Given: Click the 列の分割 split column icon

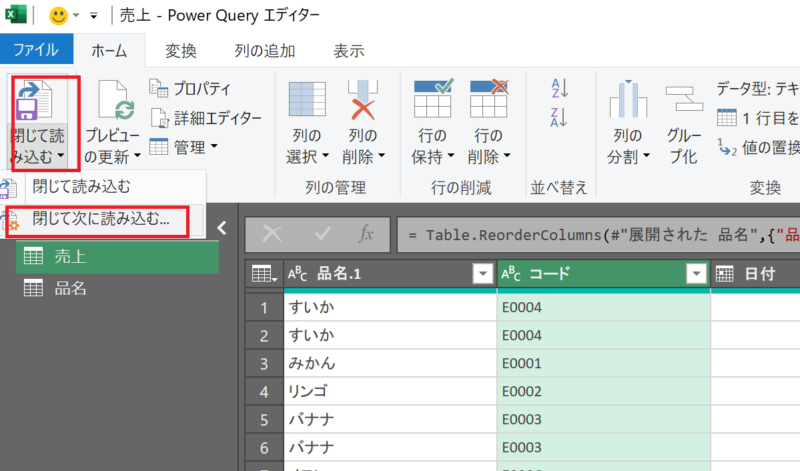Looking at the screenshot, I should [x=630, y=102].
